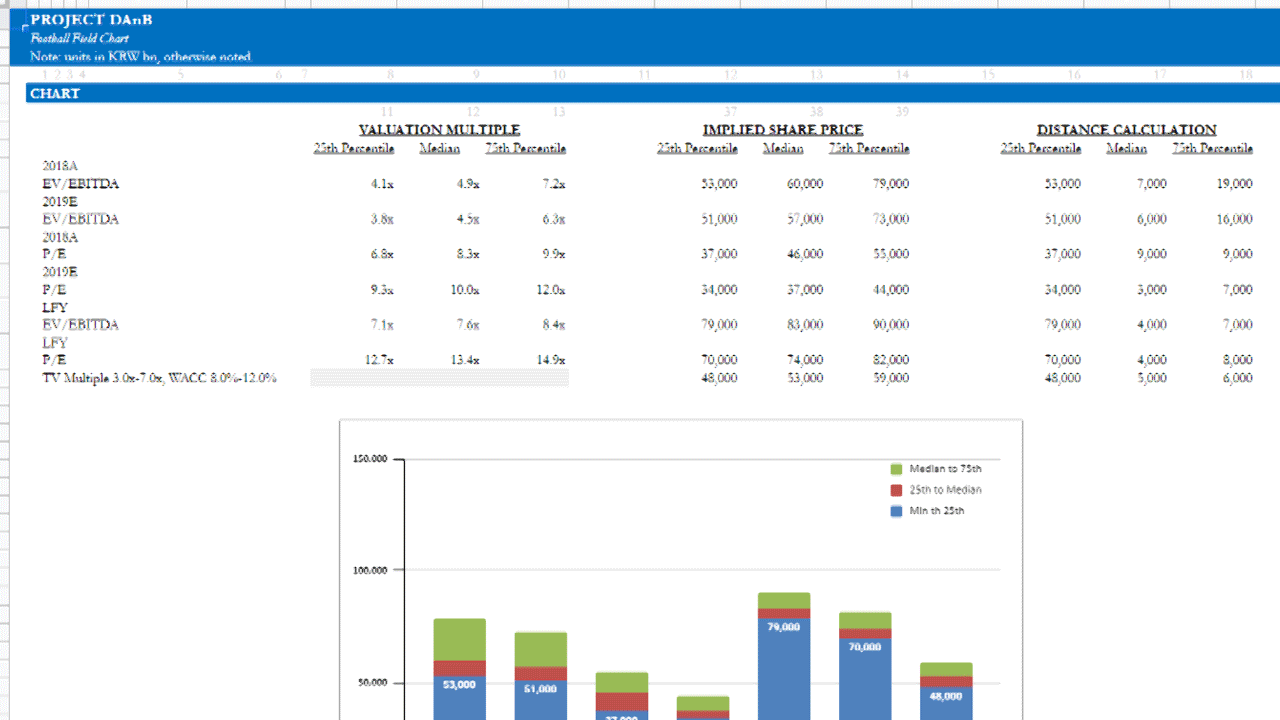
Task: Select the 4.5x multiple cell
Action: click(x=468, y=219)
